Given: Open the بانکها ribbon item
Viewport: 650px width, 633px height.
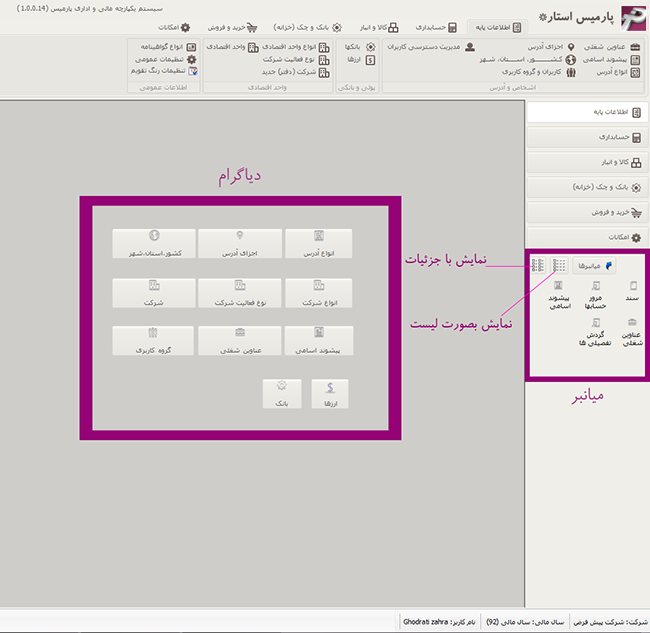Looking at the screenshot, I should (360, 47).
